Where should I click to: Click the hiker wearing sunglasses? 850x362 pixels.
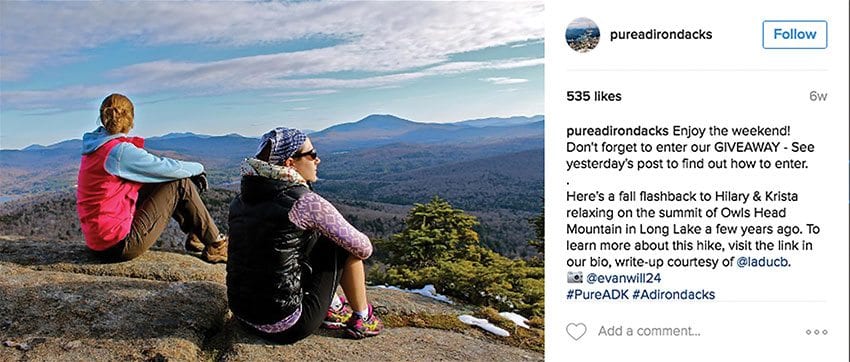301,233
